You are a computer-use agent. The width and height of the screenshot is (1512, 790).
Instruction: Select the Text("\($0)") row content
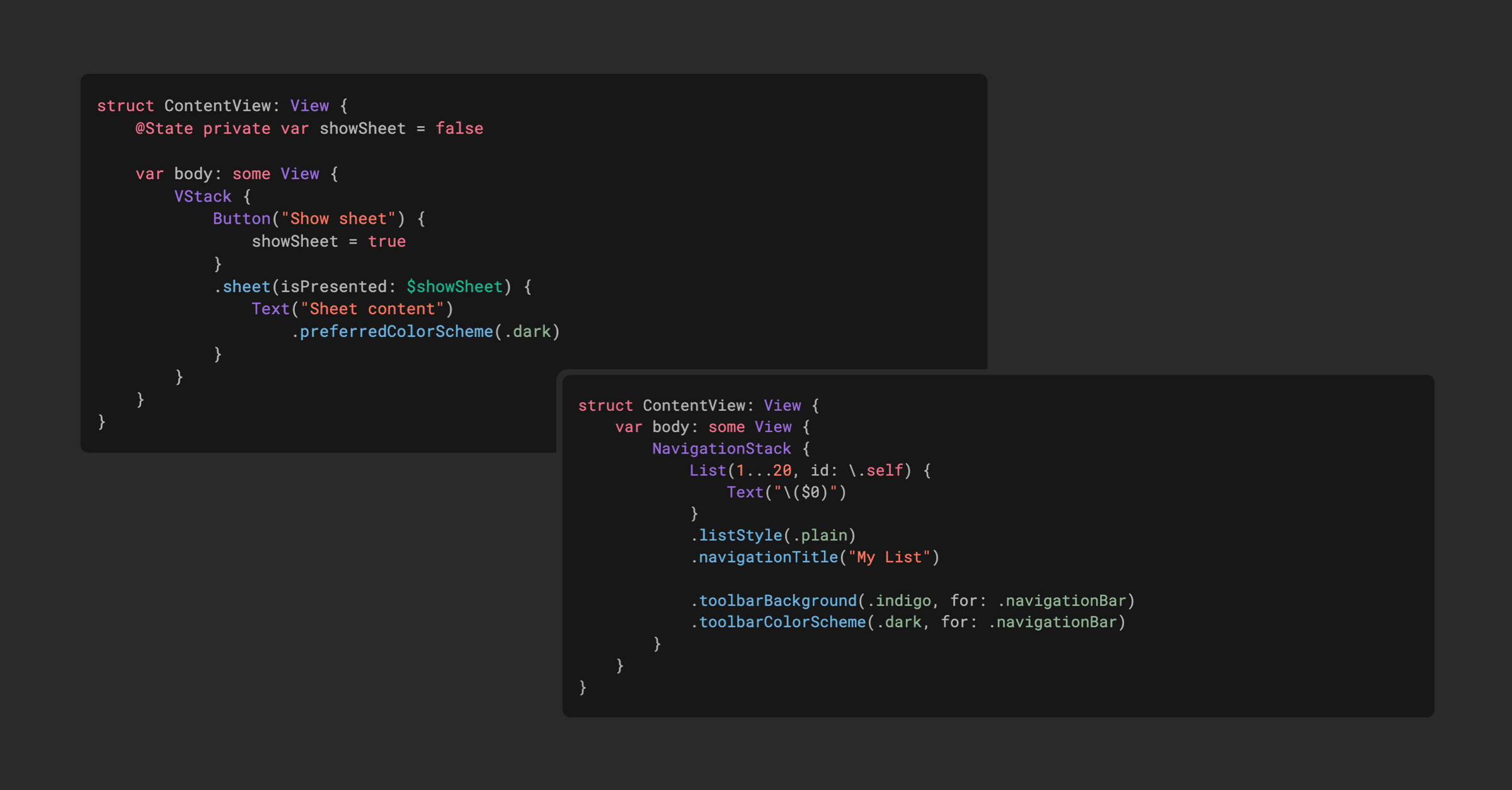tap(786, 492)
